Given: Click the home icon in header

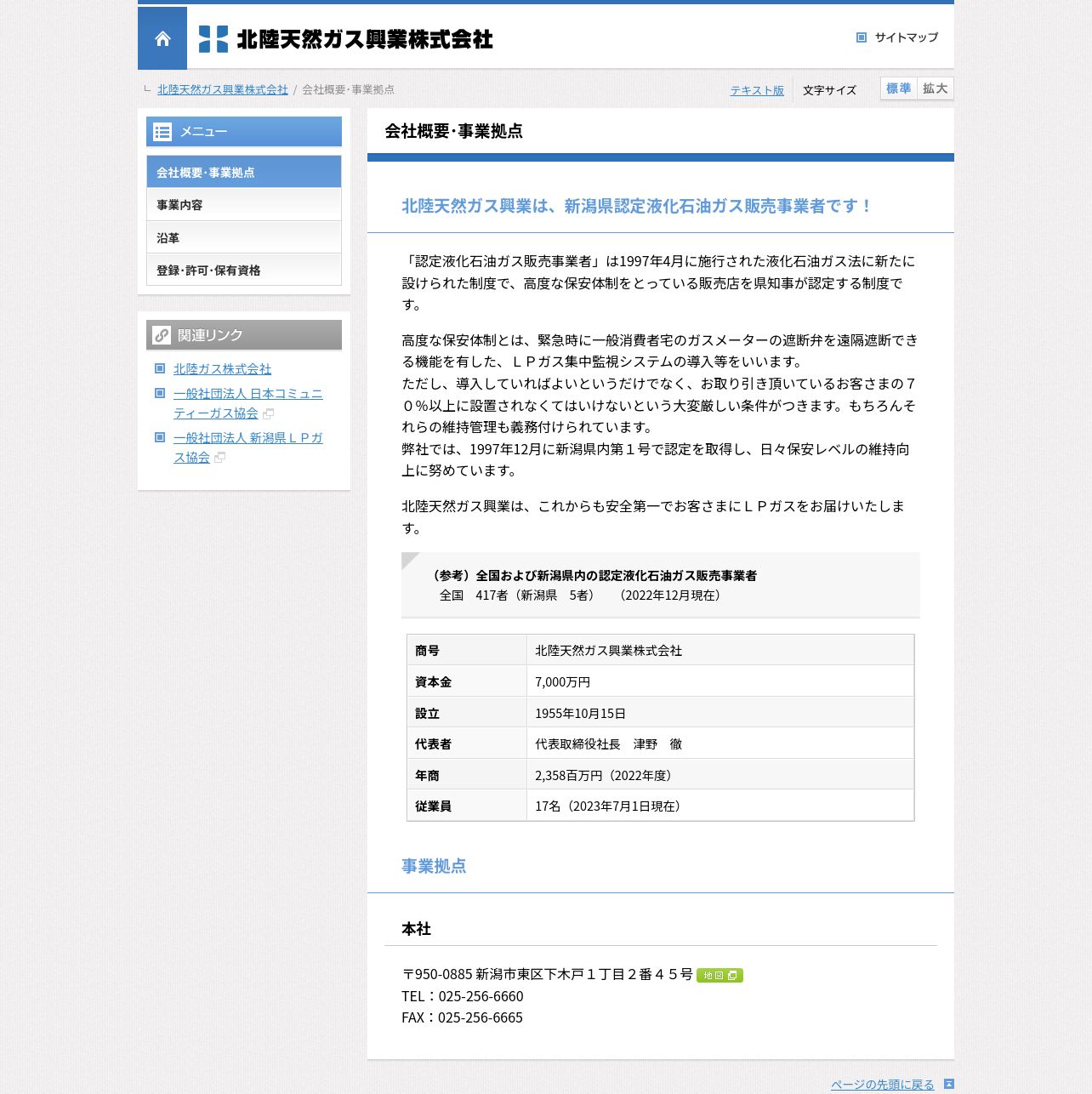Looking at the screenshot, I should tap(162, 38).
